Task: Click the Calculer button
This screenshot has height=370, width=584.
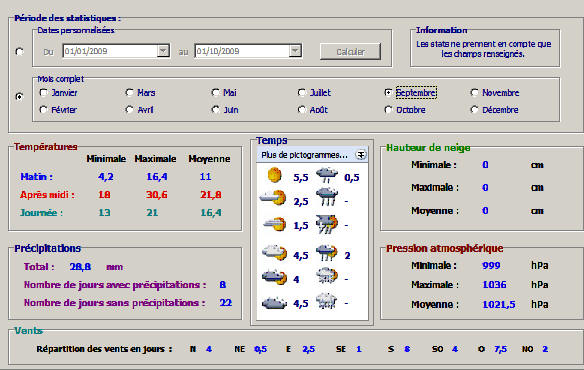Action: tap(350, 51)
